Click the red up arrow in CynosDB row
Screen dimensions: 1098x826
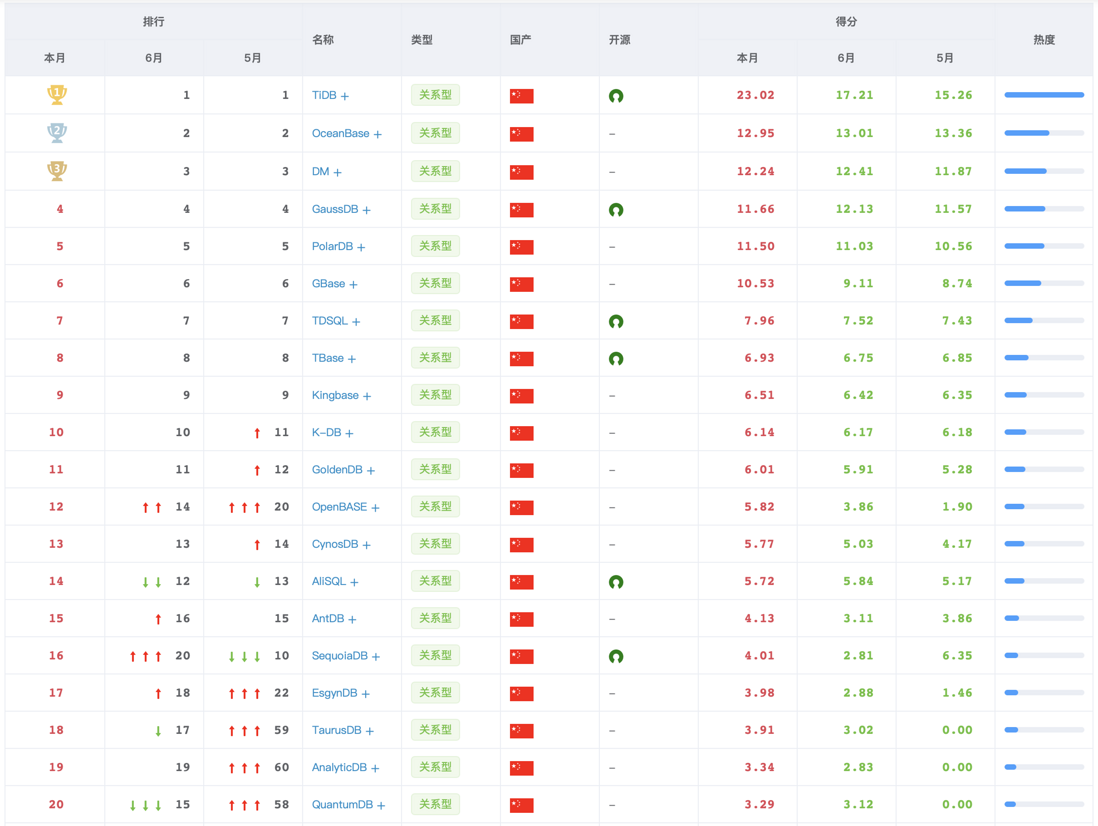(x=257, y=545)
